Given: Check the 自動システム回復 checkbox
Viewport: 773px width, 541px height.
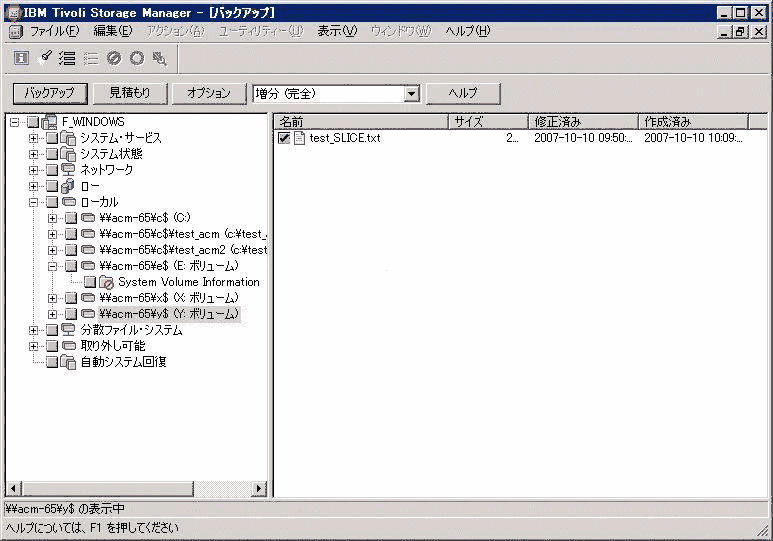Looking at the screenshot, I should click(x=52, y=362).
